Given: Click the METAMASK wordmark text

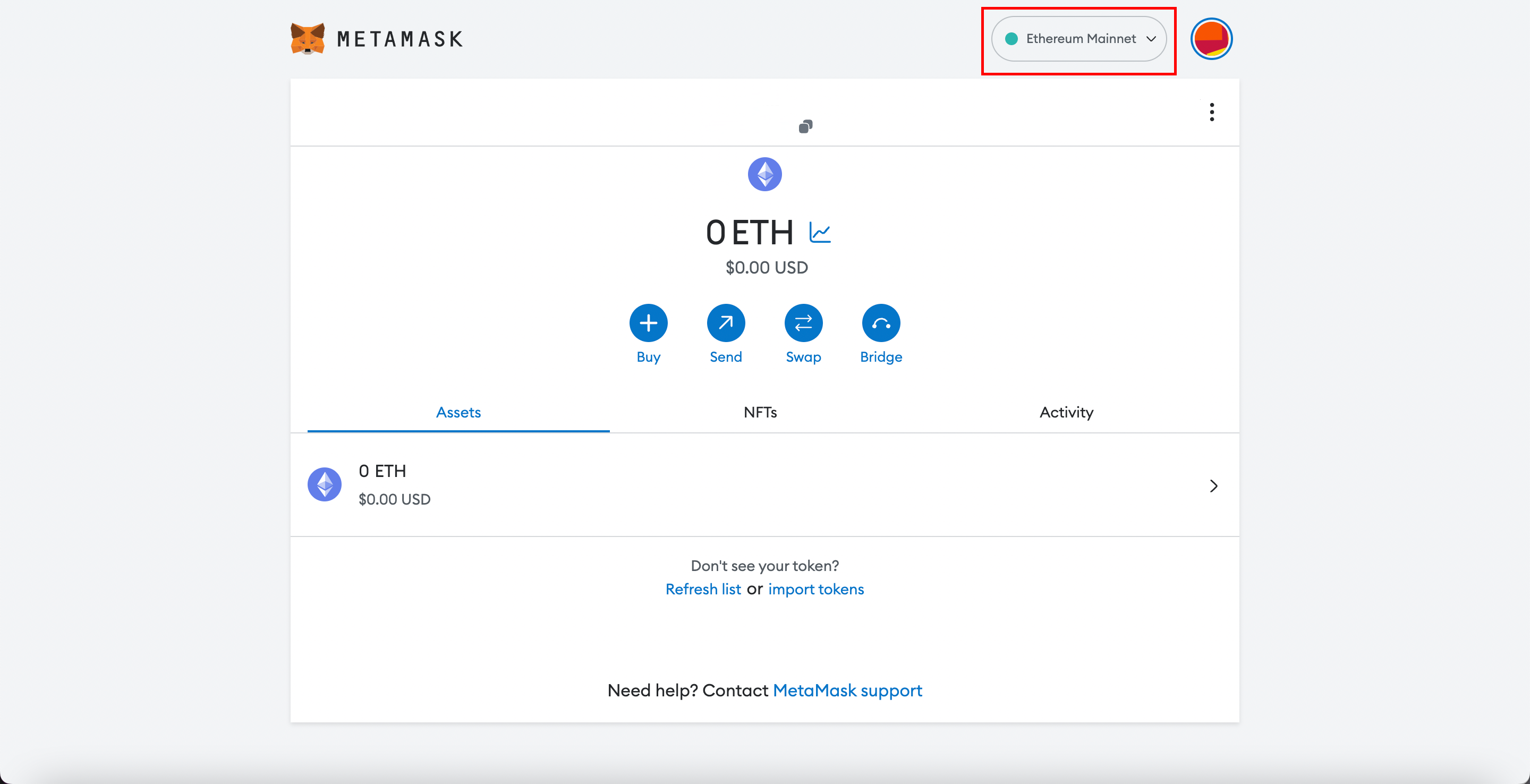Looking at the screenshot, I should pos(399,39).
